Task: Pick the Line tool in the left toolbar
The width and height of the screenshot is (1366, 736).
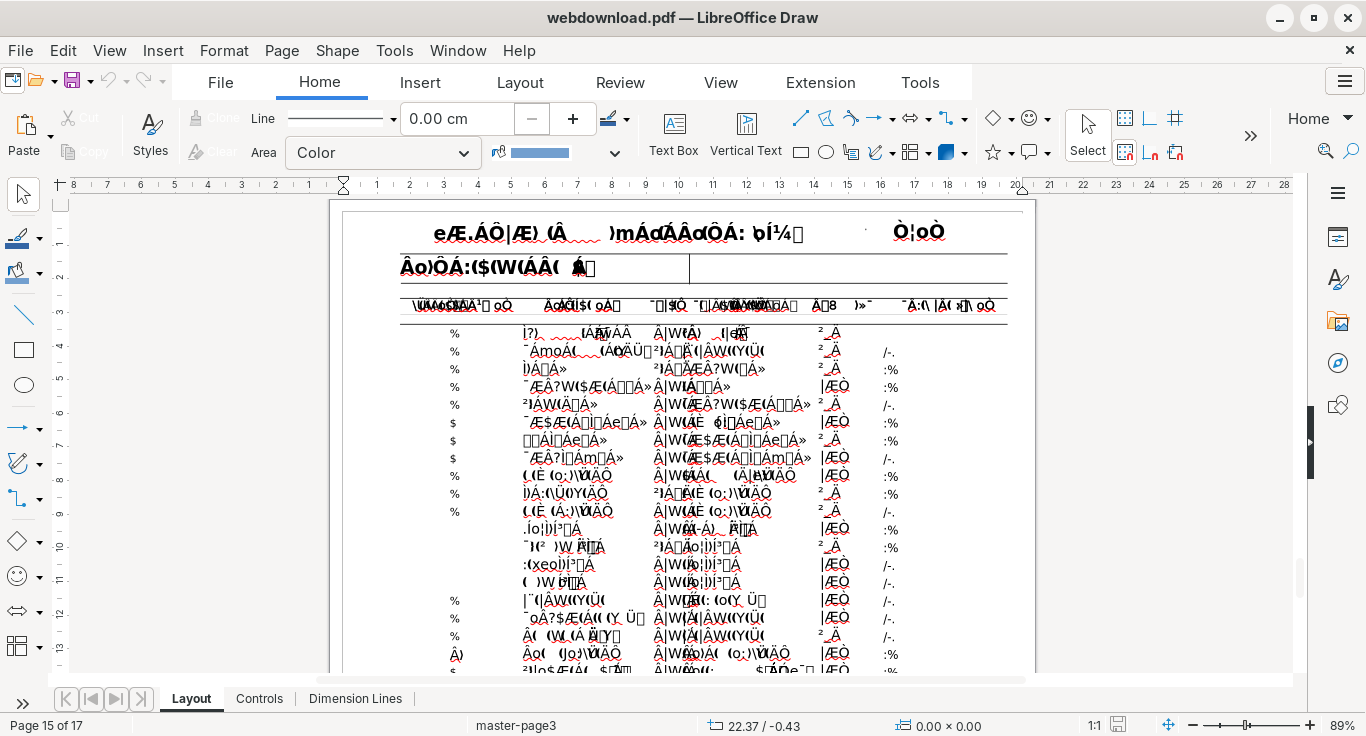Action: [x=24, y=315]
